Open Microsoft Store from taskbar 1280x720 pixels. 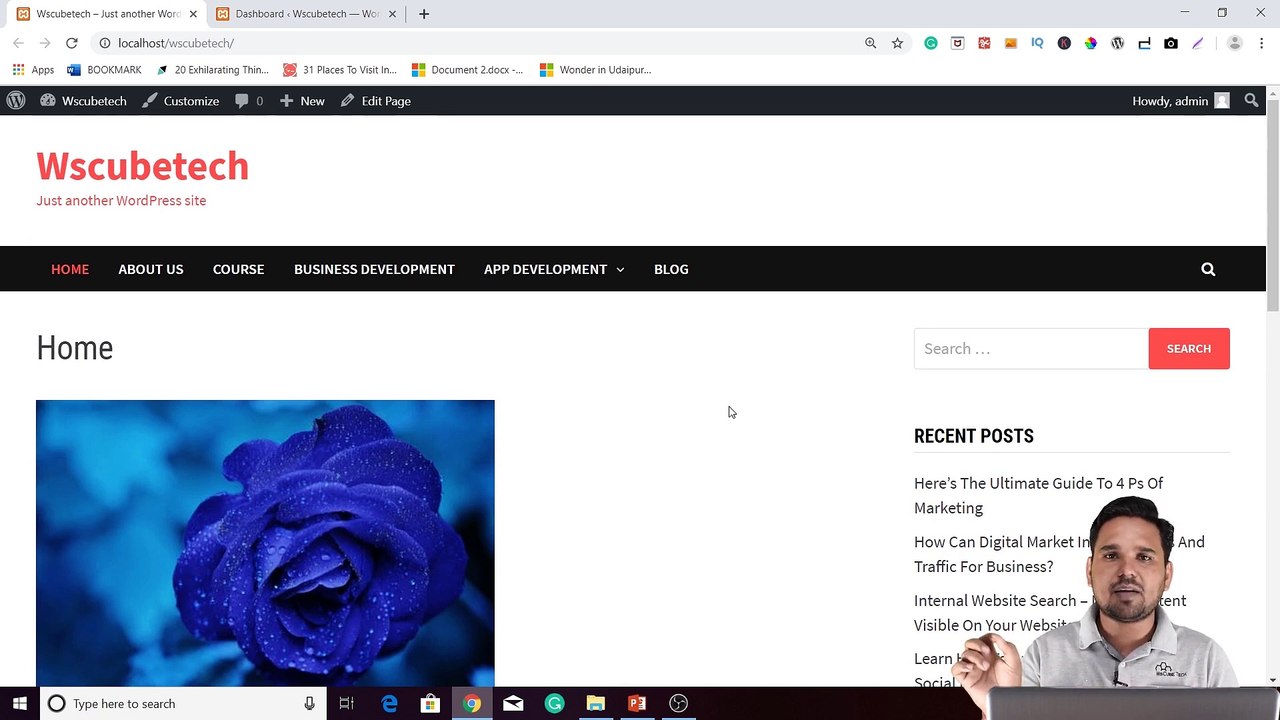point(430,704)
